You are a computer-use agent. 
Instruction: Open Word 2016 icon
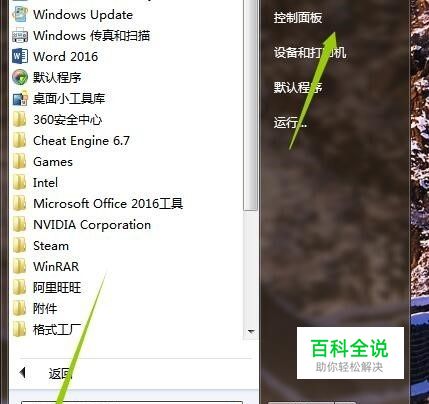coord(20,56)
